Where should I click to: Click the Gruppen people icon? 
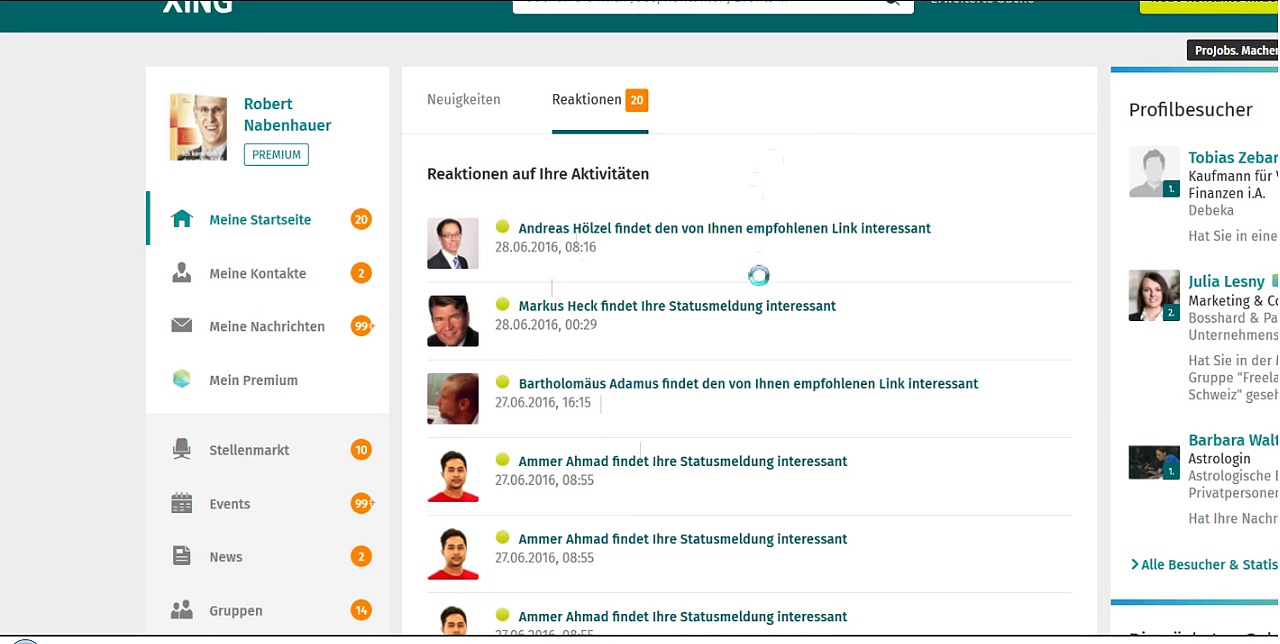(181, 610)
